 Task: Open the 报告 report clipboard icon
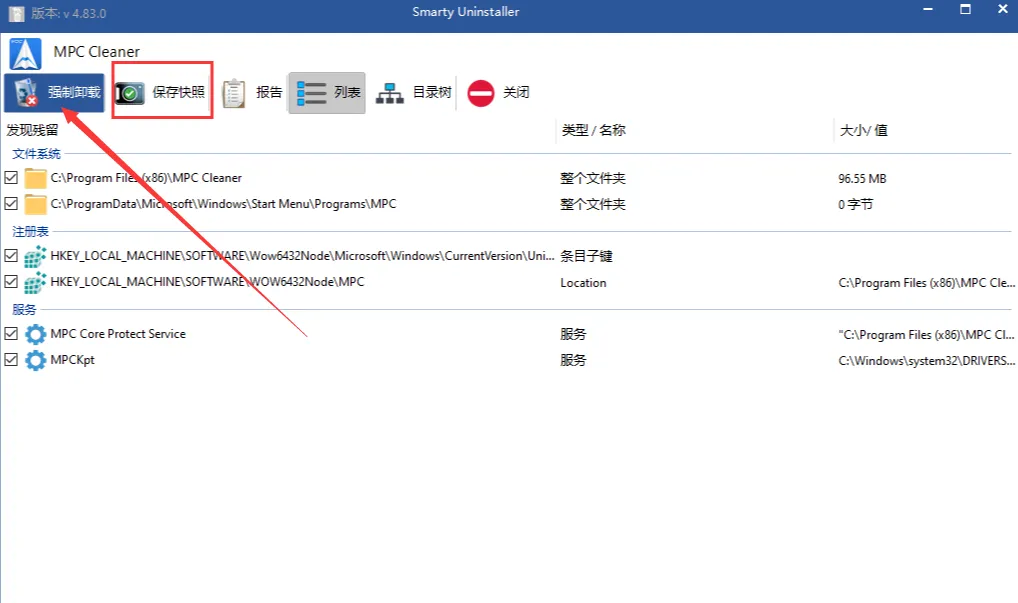pyautogui.click(x=233, y=93)
